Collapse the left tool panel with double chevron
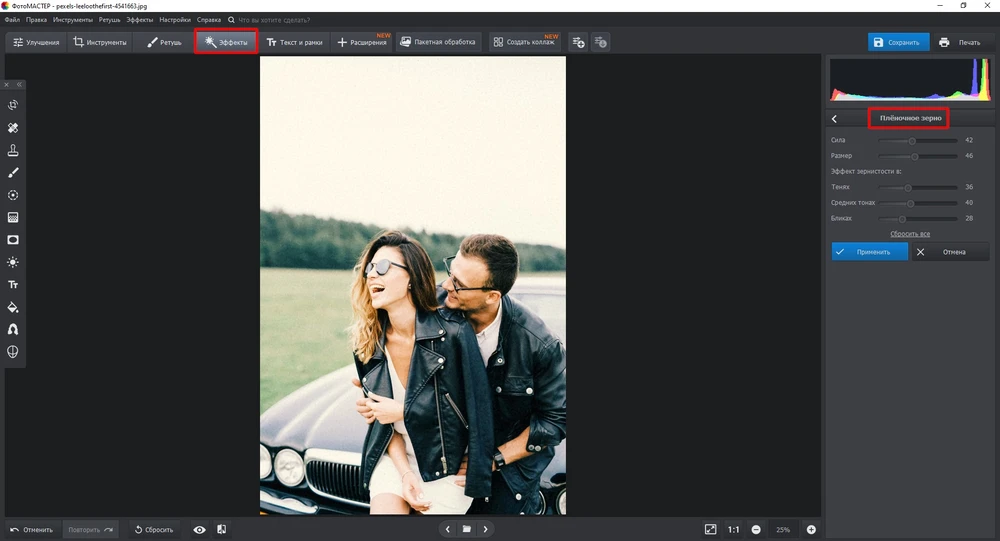Viewport: 1000px width, 541px height. [x=19, y=85]
